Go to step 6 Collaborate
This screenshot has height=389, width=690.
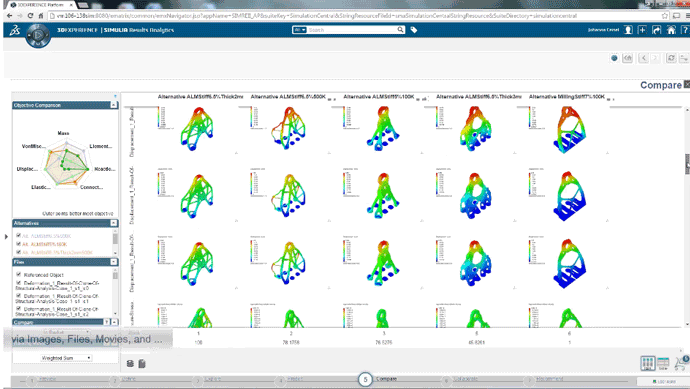coord(446,380)
